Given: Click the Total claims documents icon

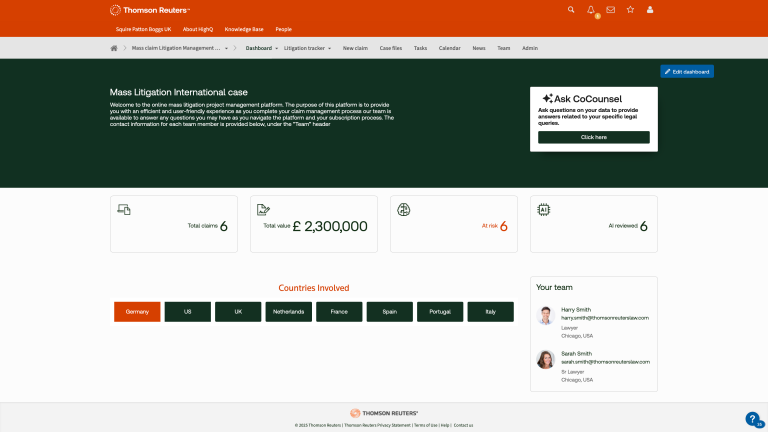Looking at the screenshot, I should click(124, 210).
